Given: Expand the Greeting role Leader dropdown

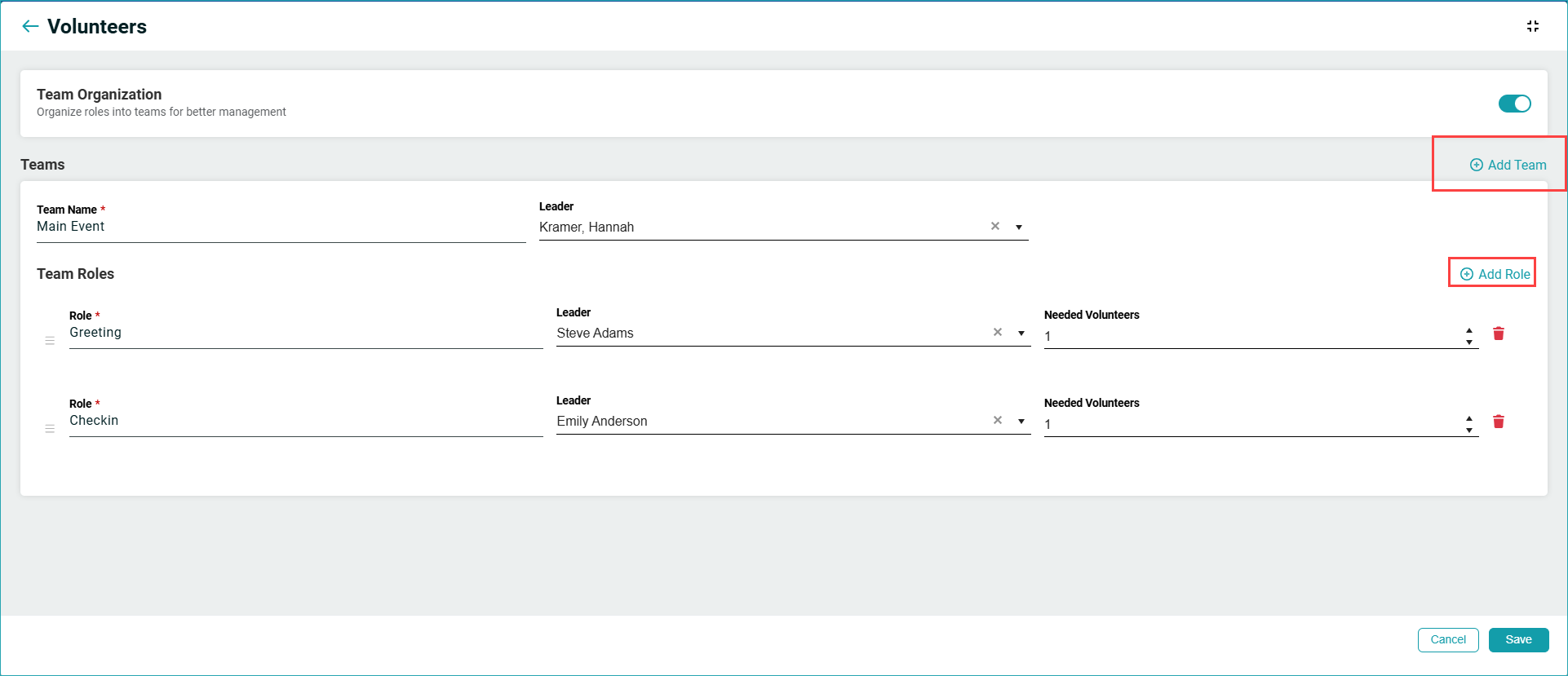Looking at the screenshot, I should click(x=1021, y=334).
